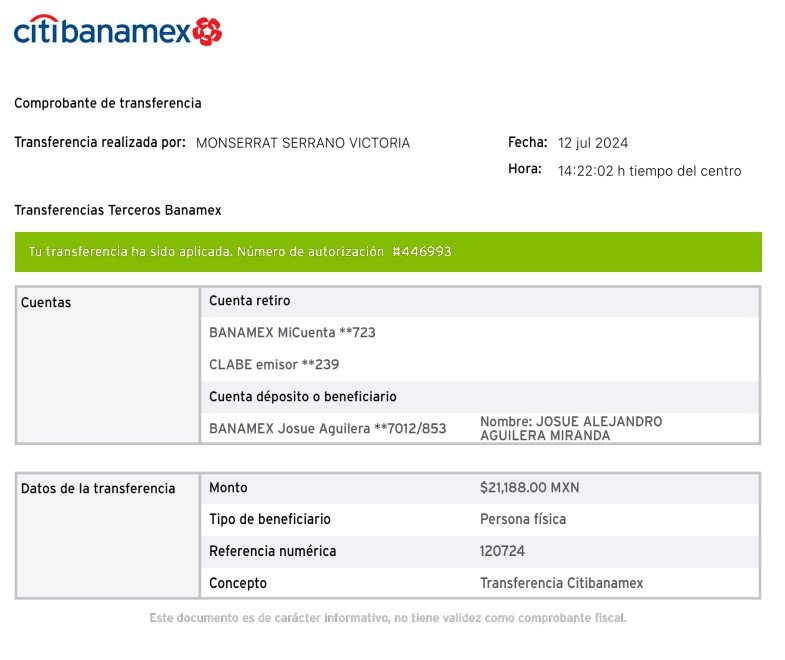The image size is (785, 660).
Task: Click Cuenta déposito o beneficiario header
Action: (x=302, y=397)
